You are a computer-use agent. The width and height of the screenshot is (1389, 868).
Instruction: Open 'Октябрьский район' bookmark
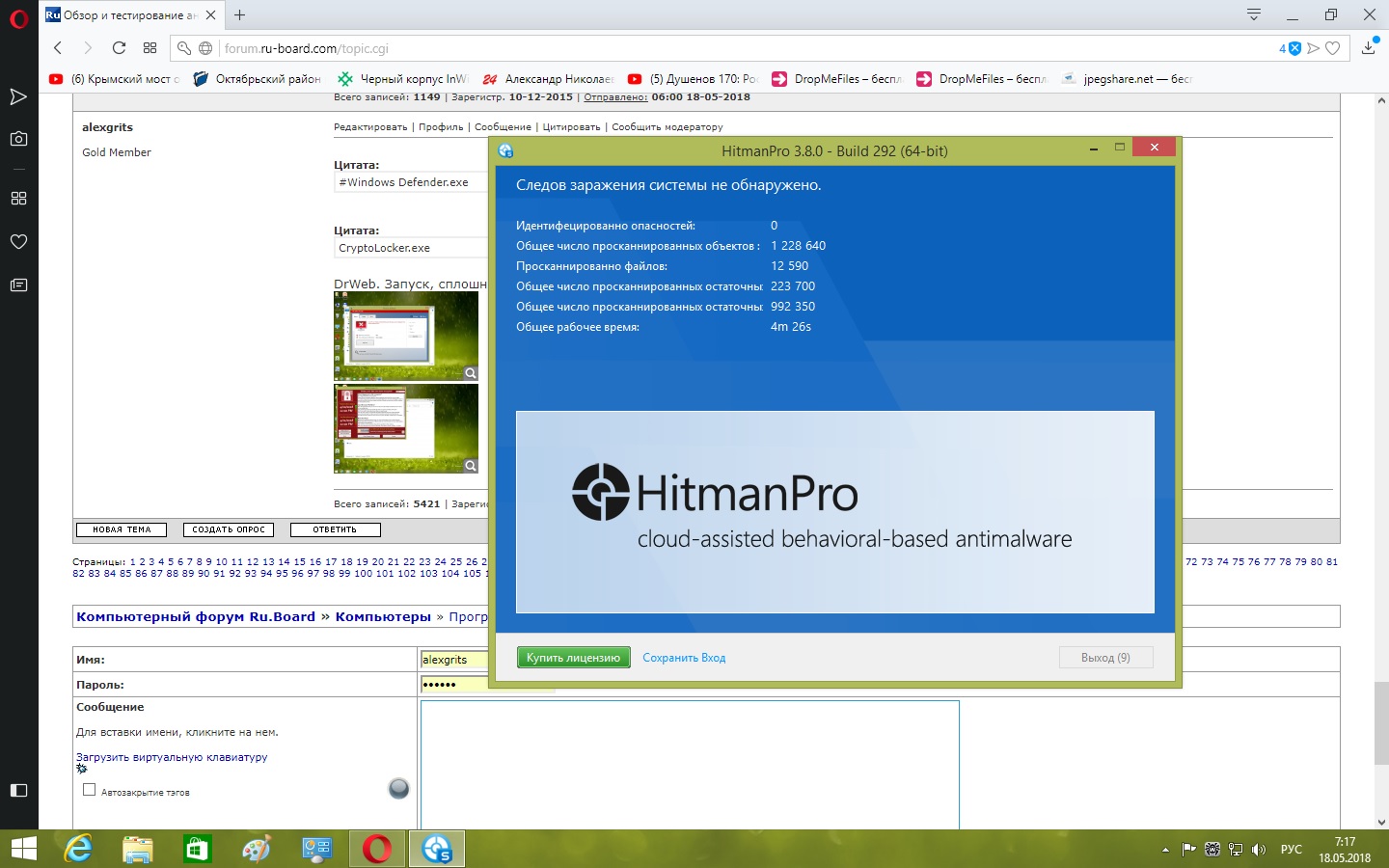point(257,79)
